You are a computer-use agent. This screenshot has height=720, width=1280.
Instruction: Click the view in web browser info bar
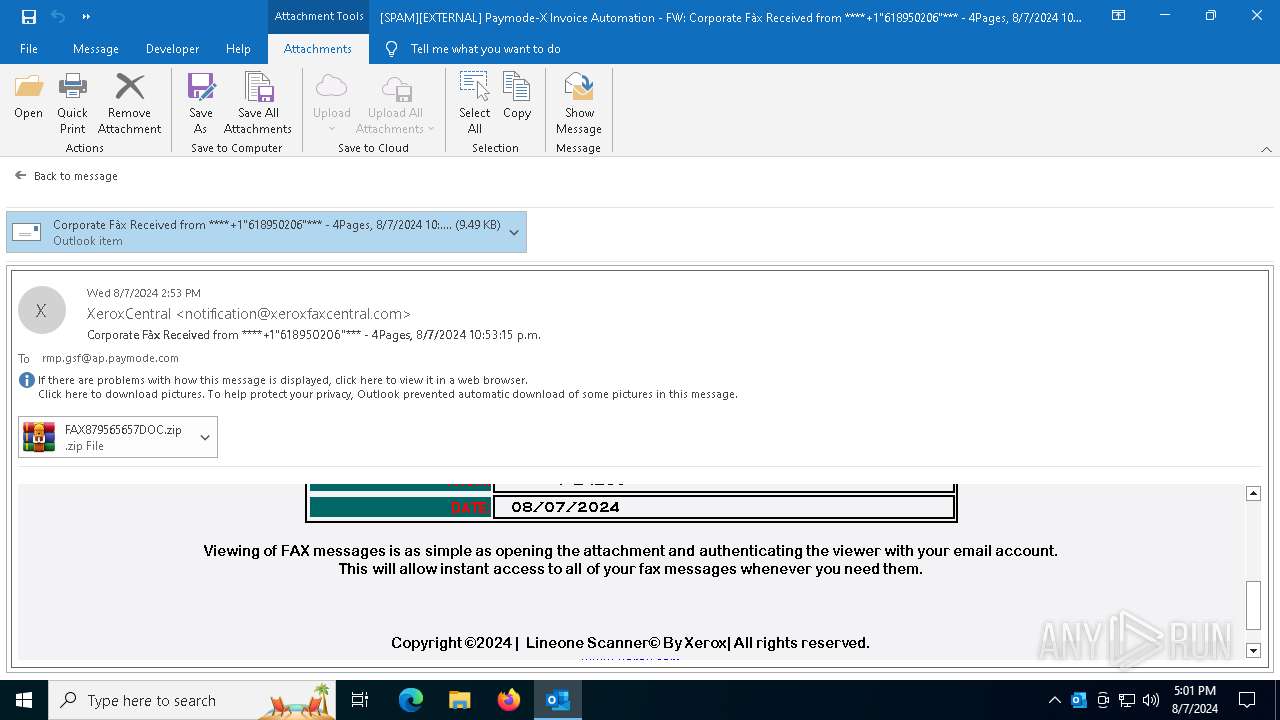283,380
